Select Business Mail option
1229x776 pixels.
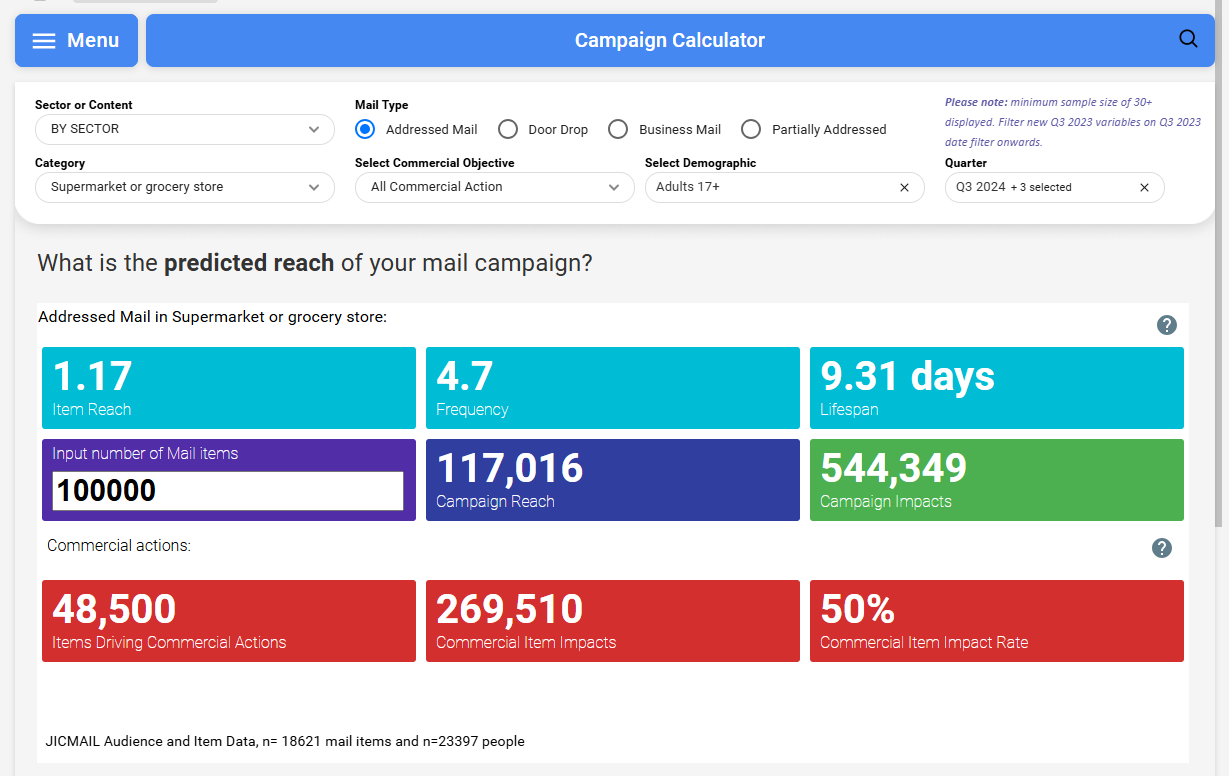(x=618, y=129)
